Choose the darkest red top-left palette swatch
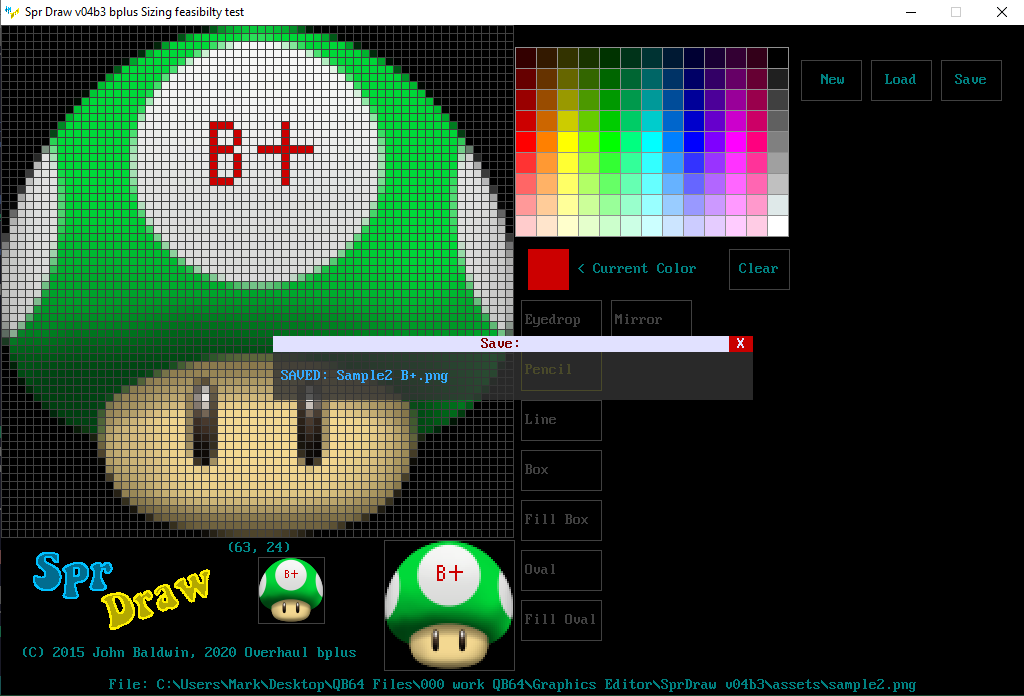Image resolution: width=1024 pixels, height=696 pixels. click(x=526, y=58)
